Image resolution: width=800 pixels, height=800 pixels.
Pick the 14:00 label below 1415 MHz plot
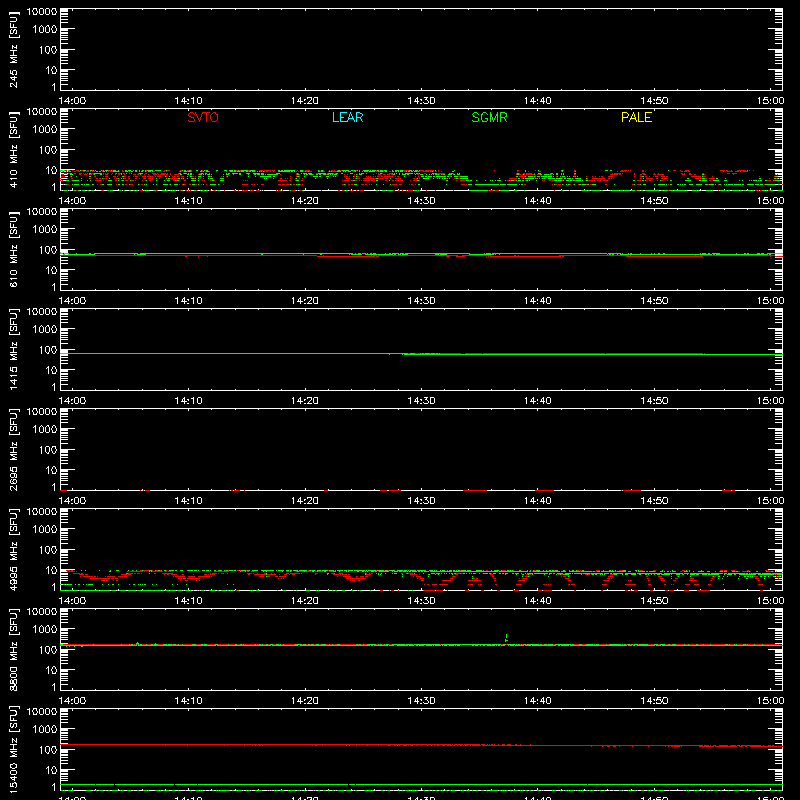click(x=72, y=401)
